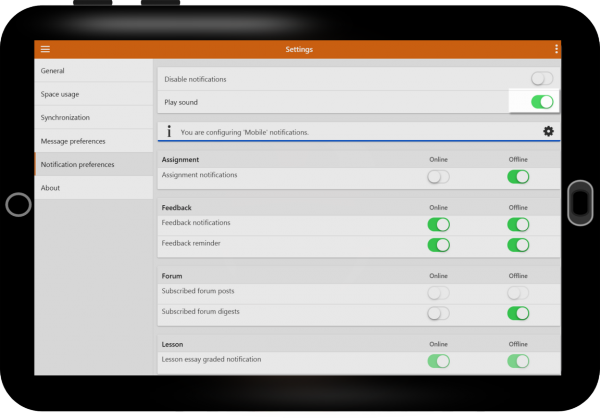Disable Offline Assignment notifications toggle

coord(518,176)
